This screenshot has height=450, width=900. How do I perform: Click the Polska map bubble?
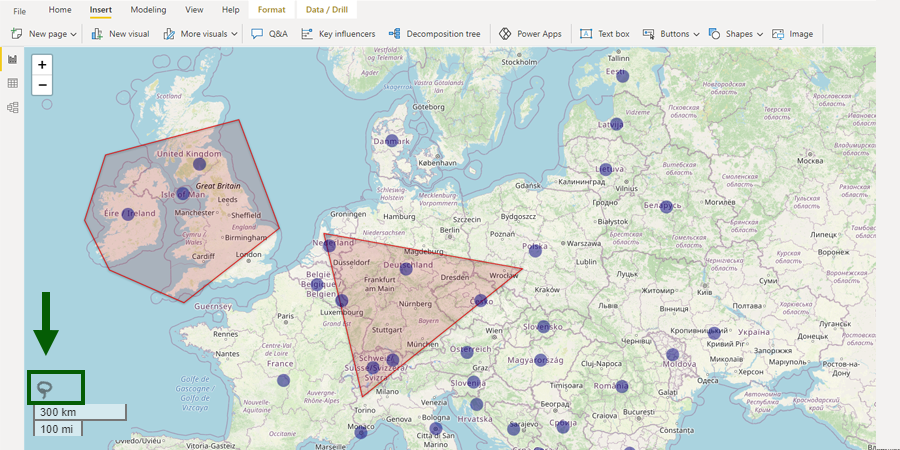[x=535, y=250]
